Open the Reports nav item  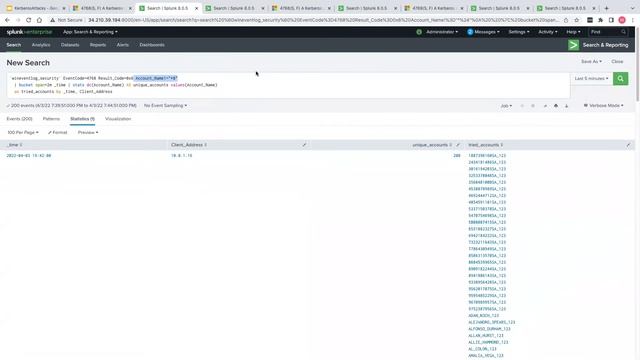(98, 45)
